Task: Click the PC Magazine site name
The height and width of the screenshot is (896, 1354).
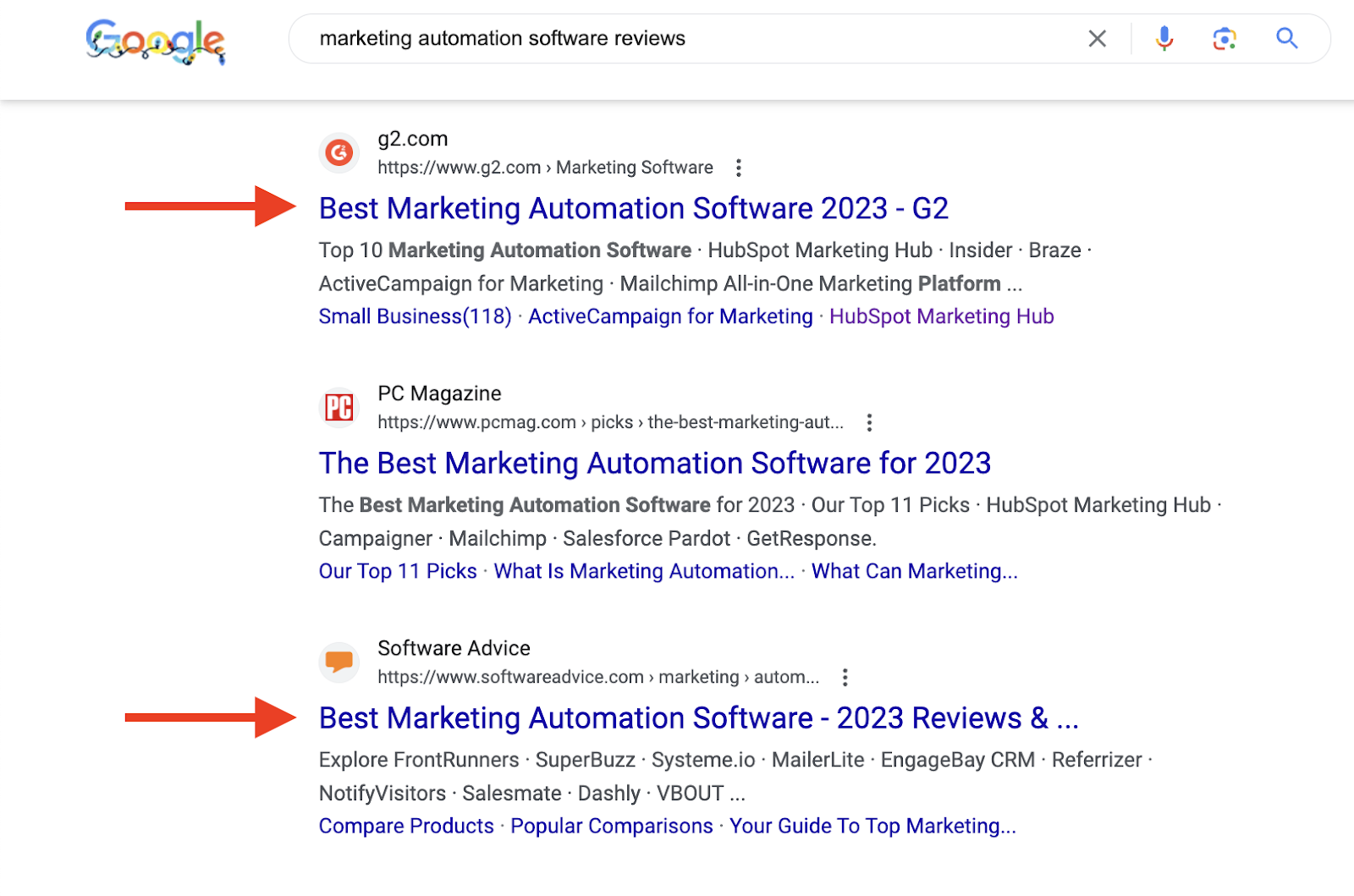Action: pyautogui.click(x=439, y=393)
